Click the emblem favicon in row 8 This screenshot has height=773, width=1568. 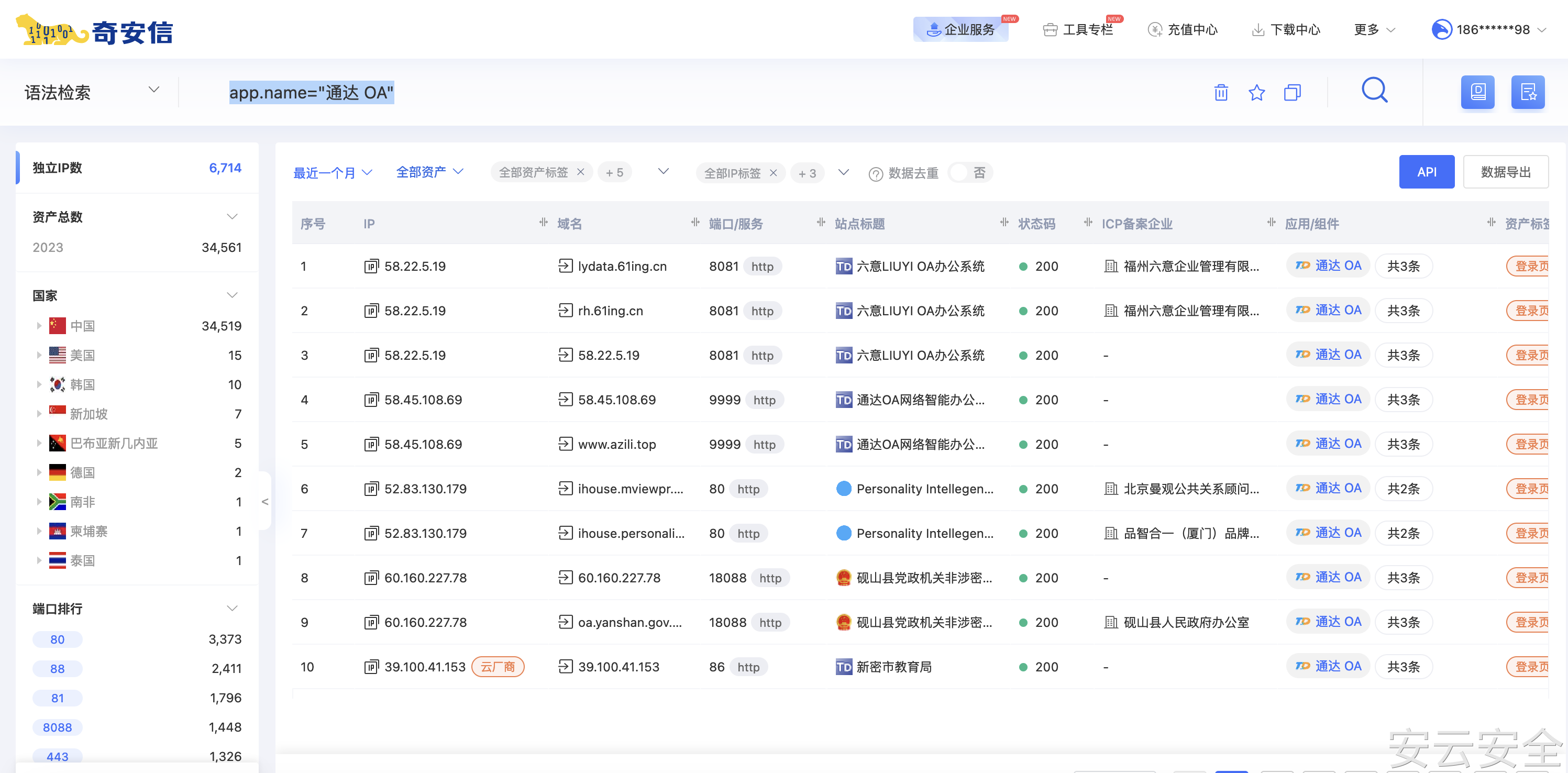[844, 577]
